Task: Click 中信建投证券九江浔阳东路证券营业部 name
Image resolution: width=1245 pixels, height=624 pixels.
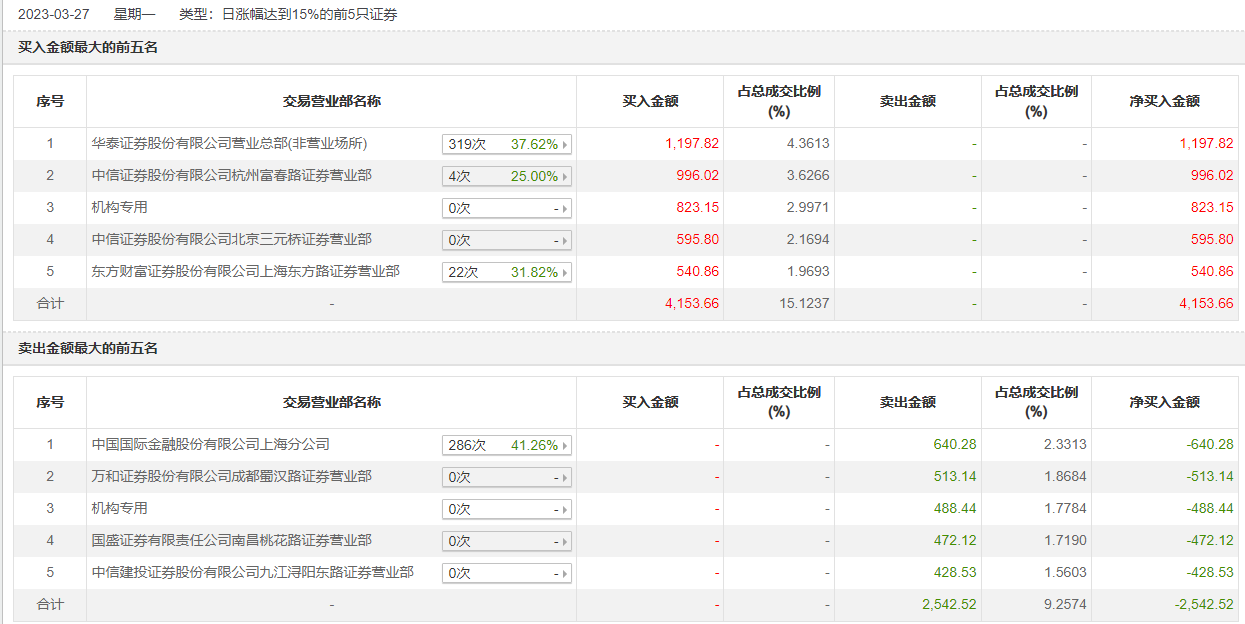Action: (252, 573)
